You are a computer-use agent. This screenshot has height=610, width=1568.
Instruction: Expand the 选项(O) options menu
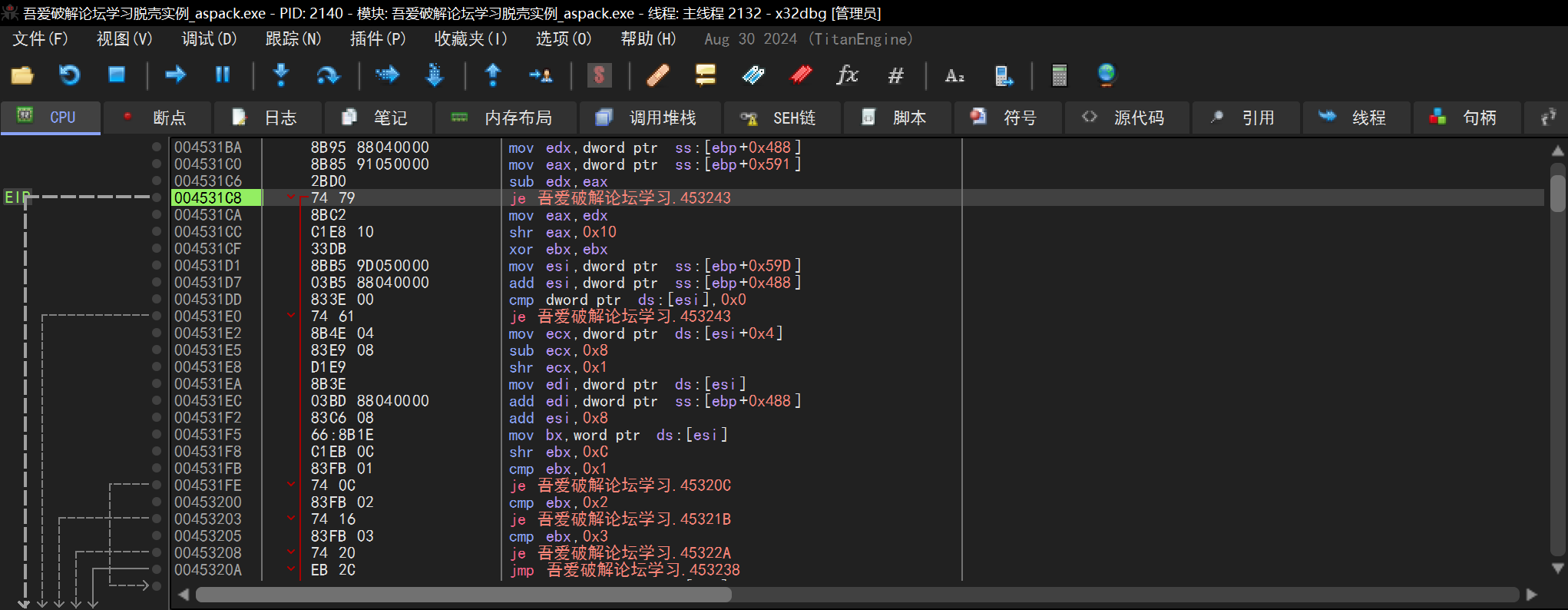563,39
